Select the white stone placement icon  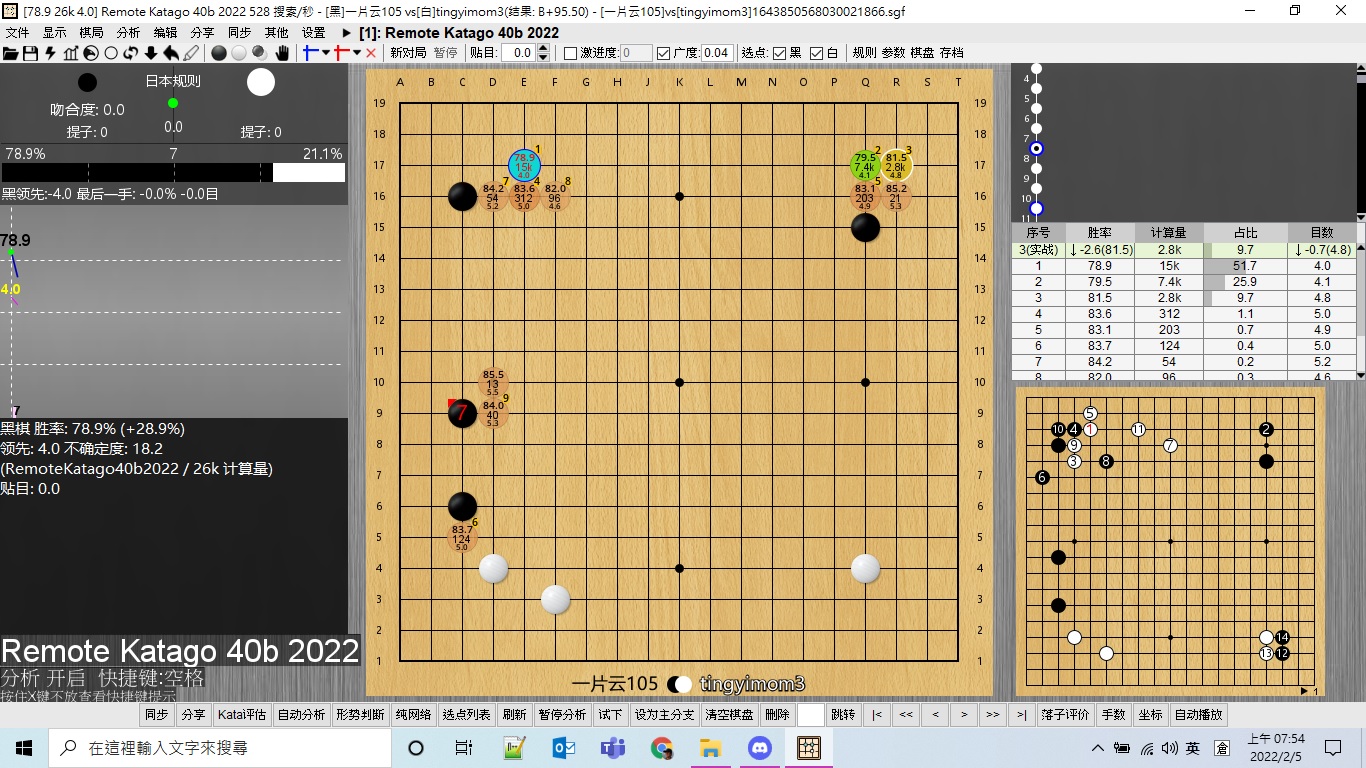click(x=239, y=52)
